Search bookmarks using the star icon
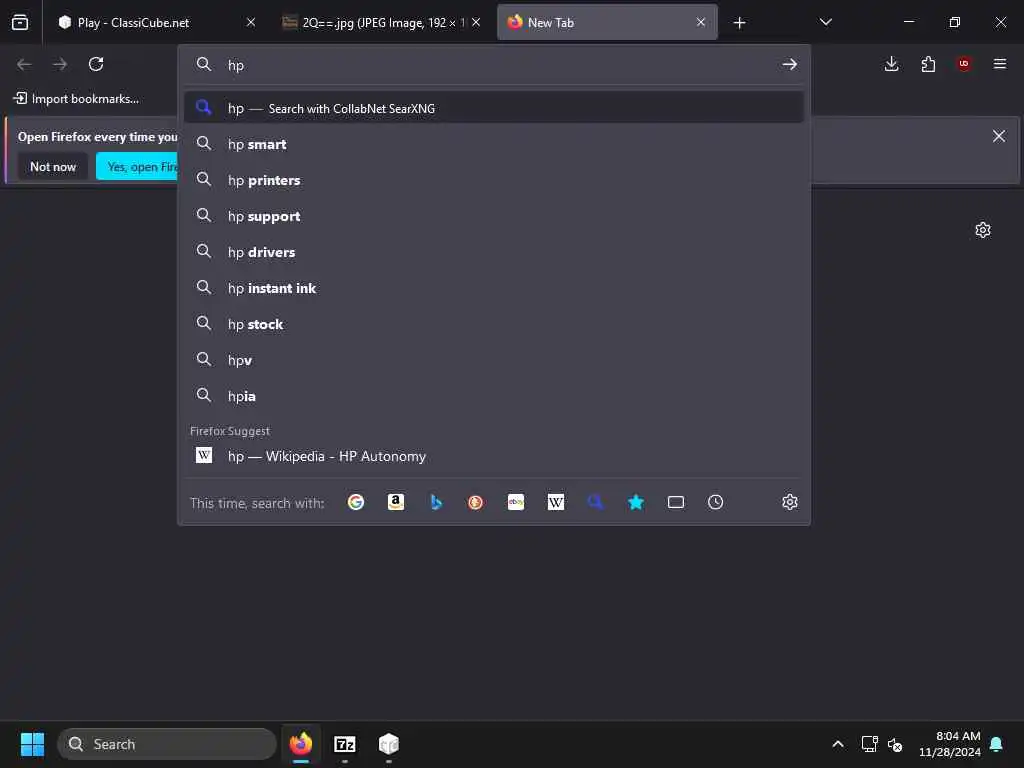1024x768 pixels. [636, 502]
